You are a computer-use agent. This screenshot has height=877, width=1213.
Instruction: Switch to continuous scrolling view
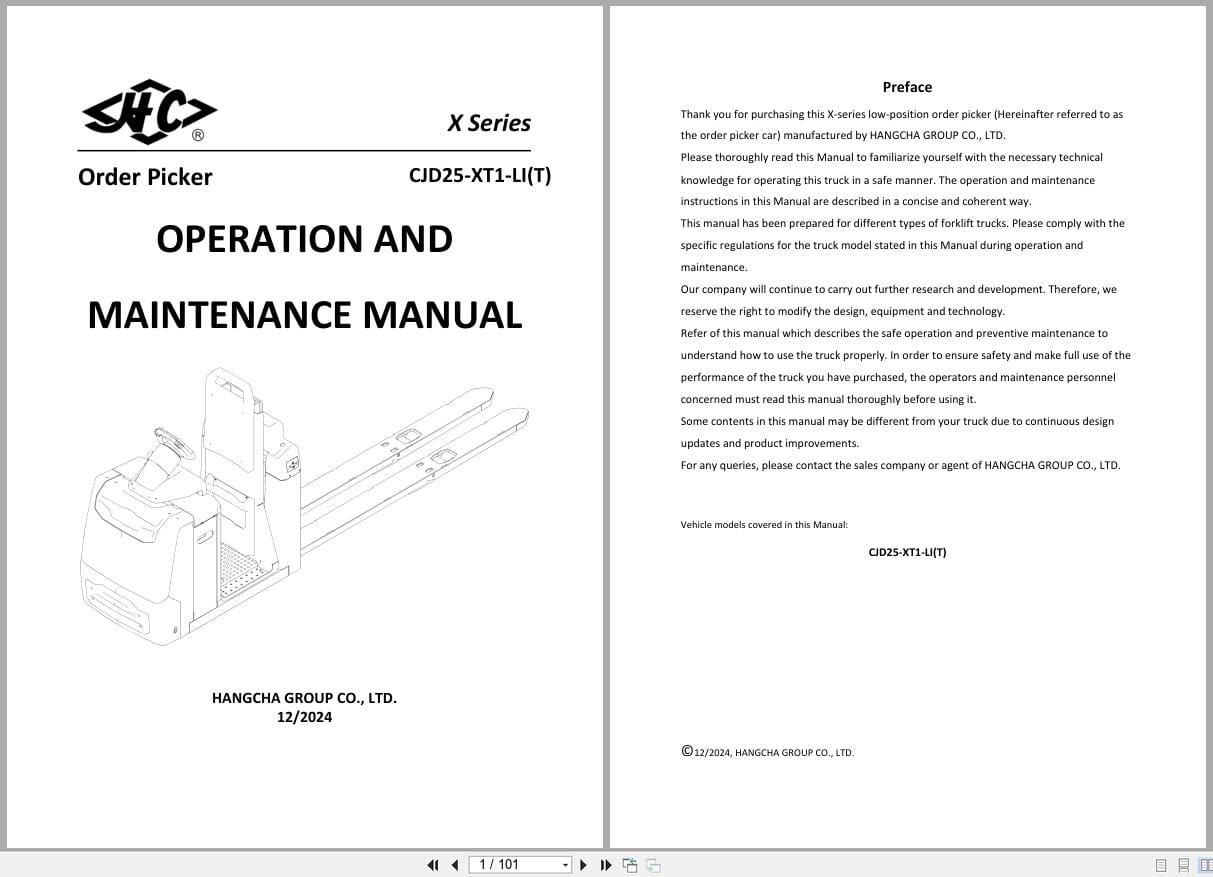coord(1184,864)
